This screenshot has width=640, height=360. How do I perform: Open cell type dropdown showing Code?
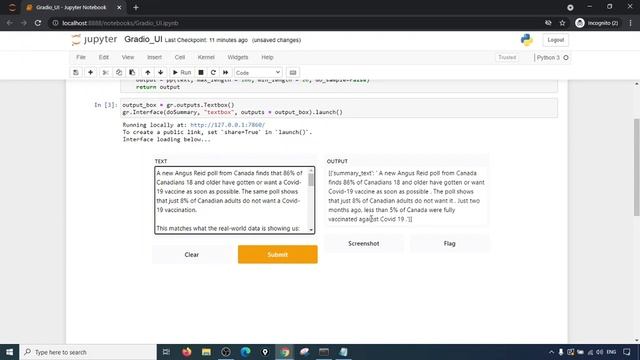coord(258,73)
